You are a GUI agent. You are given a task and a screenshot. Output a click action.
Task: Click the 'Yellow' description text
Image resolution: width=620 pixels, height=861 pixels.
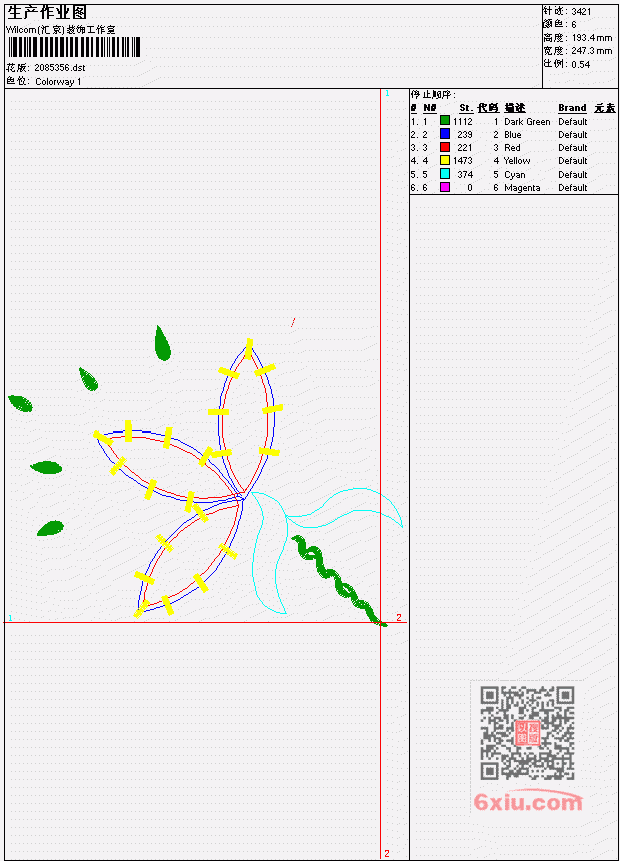tap(517, 161)
